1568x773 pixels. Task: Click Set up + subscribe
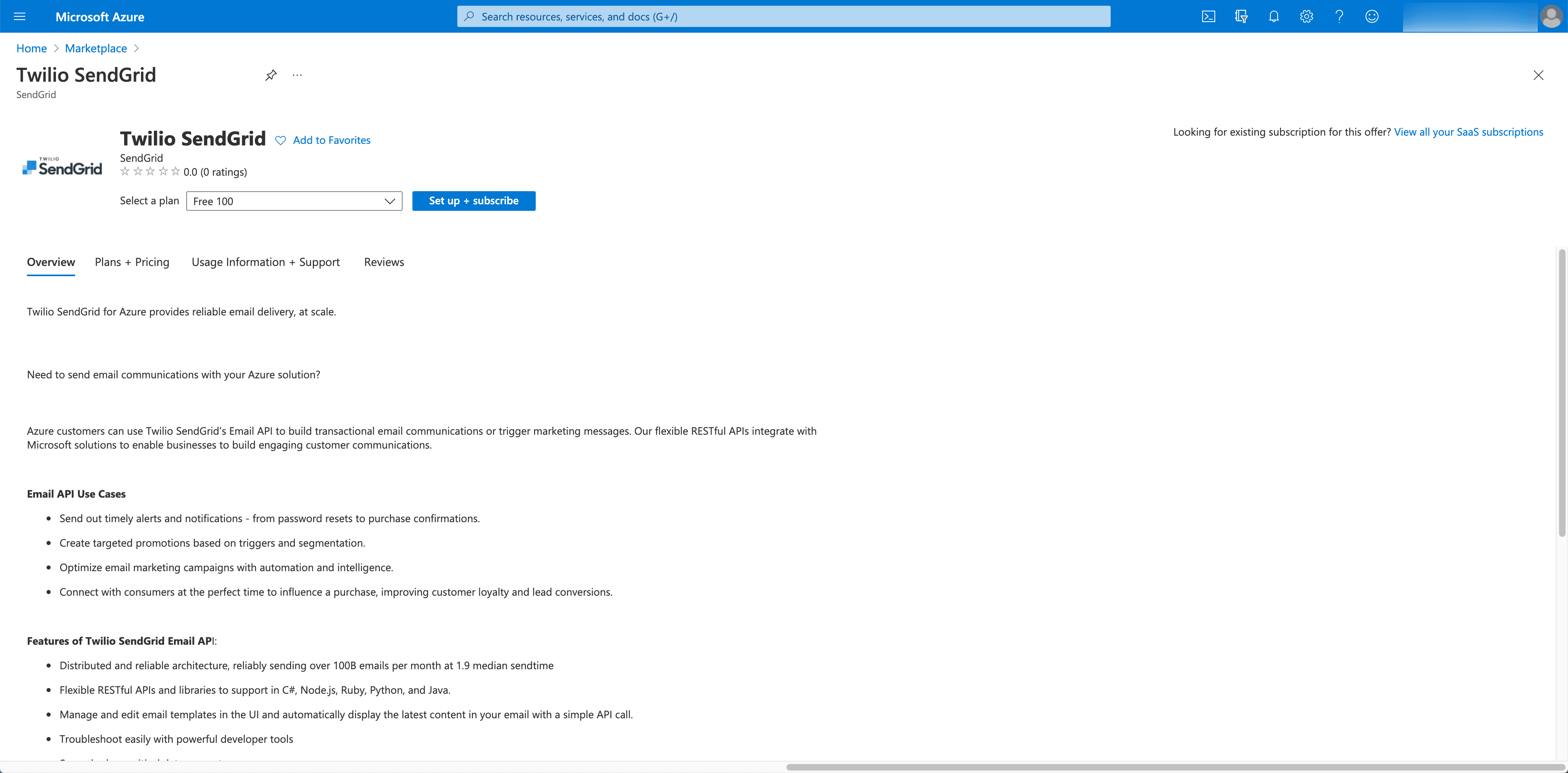coord(474,201)
